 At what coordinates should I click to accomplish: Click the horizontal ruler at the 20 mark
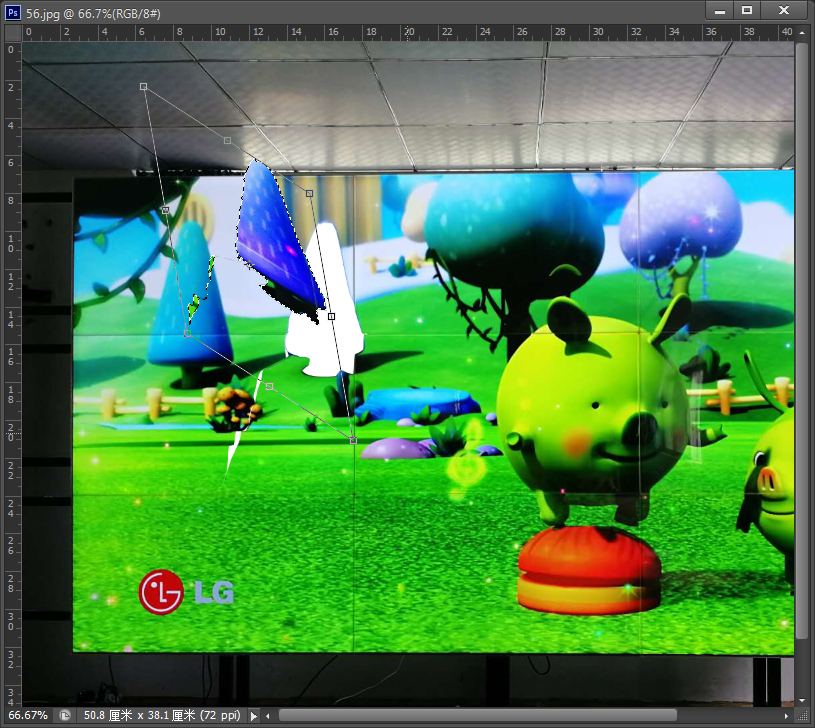click(x=408, y=34)
